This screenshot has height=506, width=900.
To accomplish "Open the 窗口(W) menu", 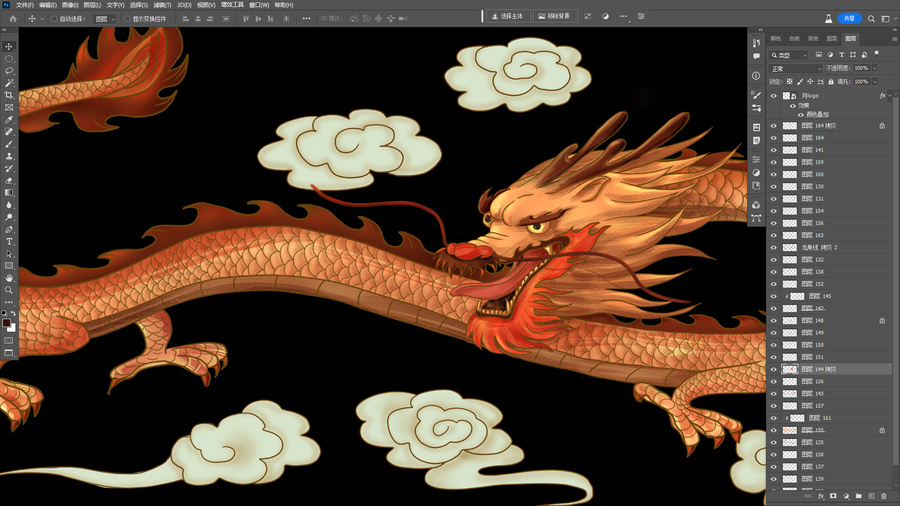I will (259, 5).
